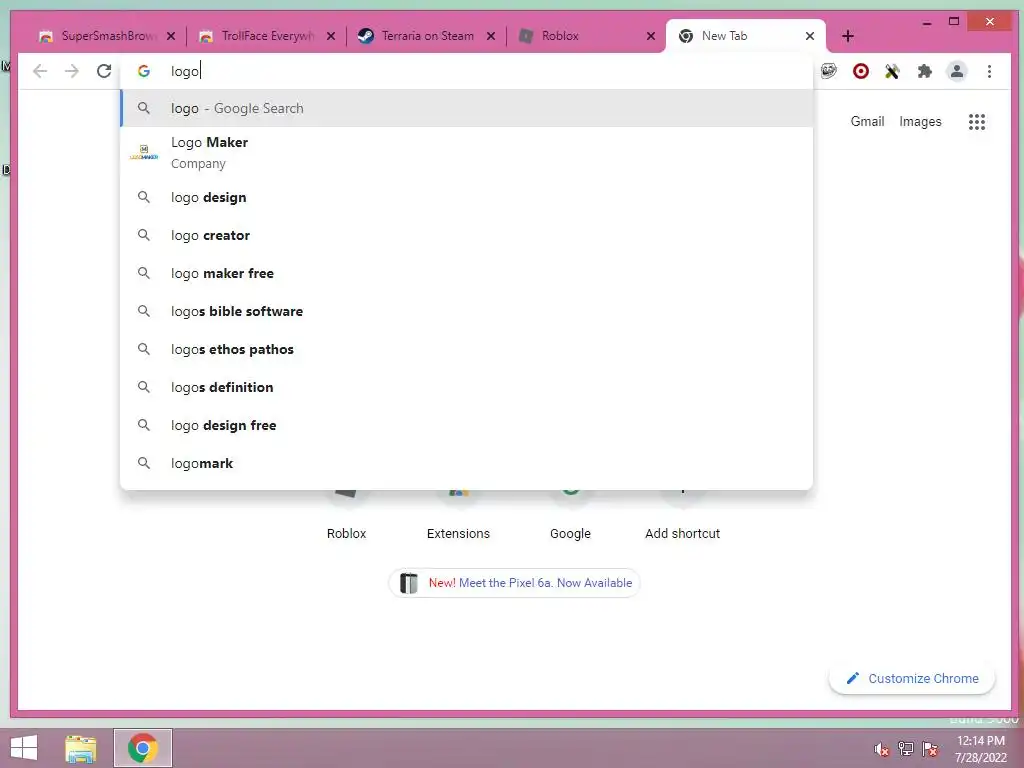Select the logo design free suggestion
This screenshot has height=768, width=1024.
pos(466,424)
